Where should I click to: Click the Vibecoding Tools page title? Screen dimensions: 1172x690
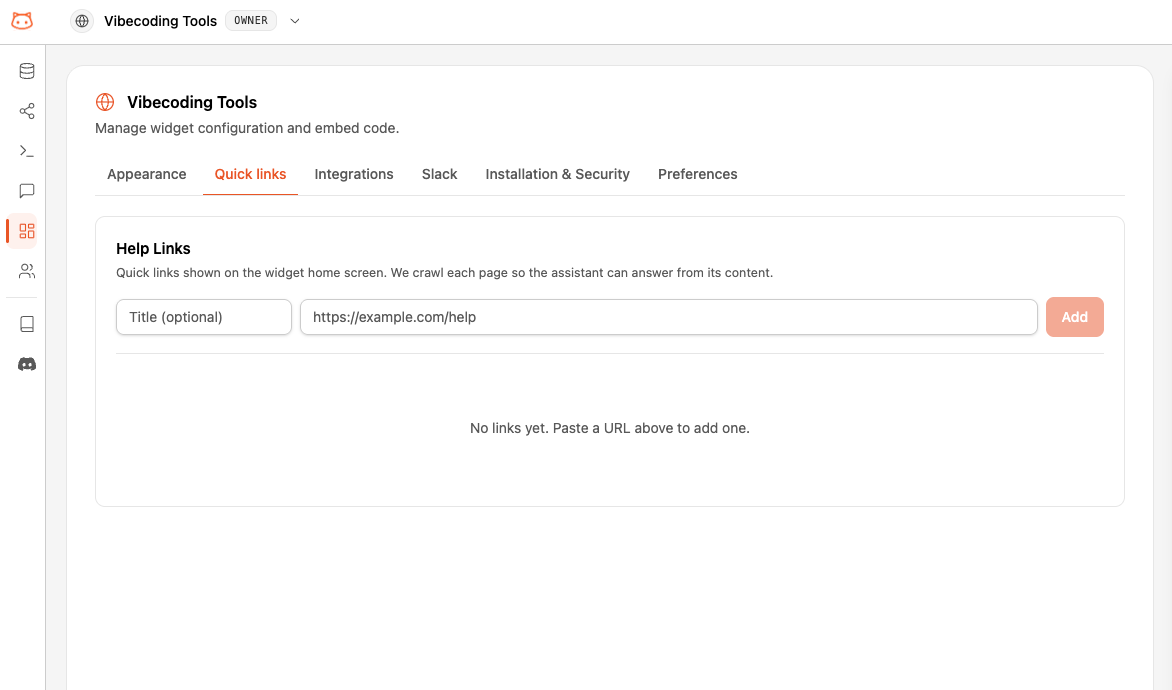point(192,102)
